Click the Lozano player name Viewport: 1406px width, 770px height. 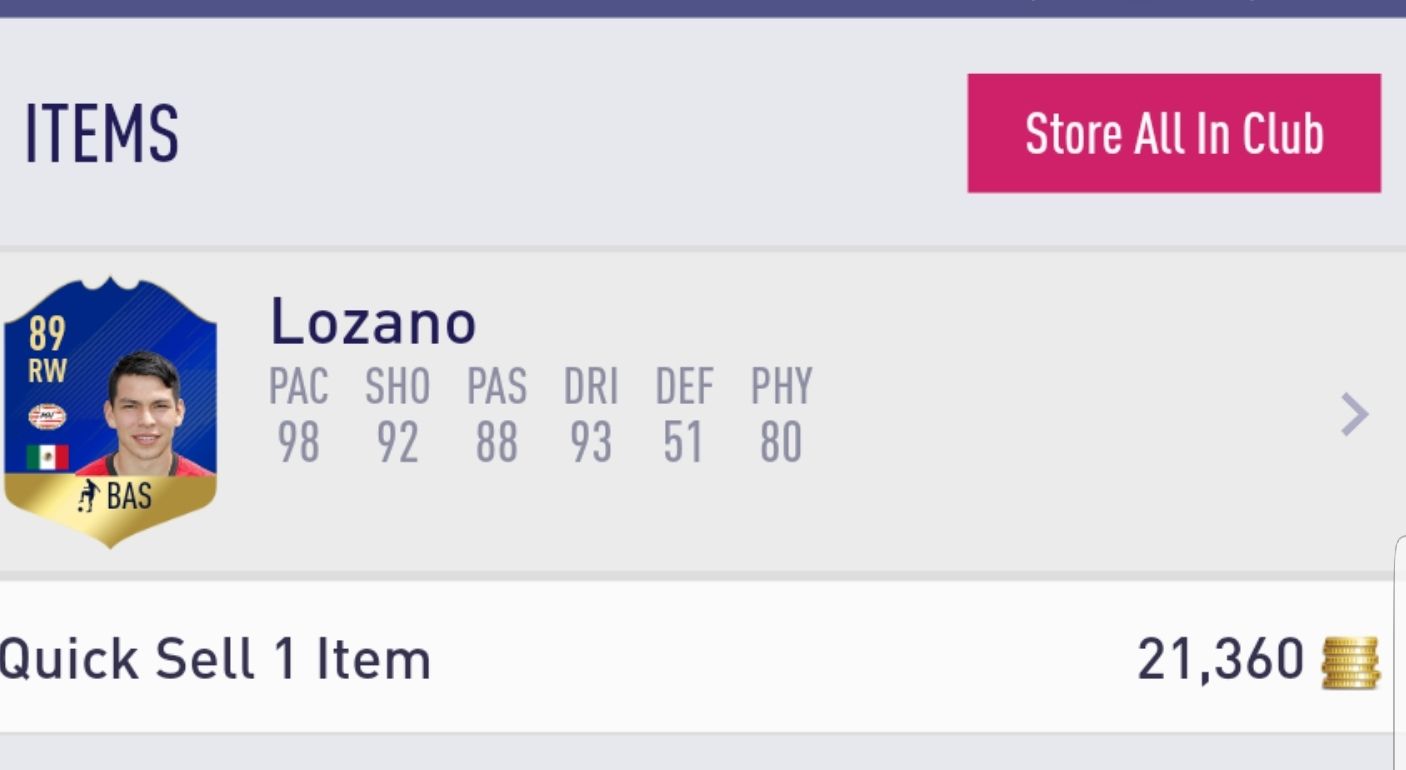373,322
